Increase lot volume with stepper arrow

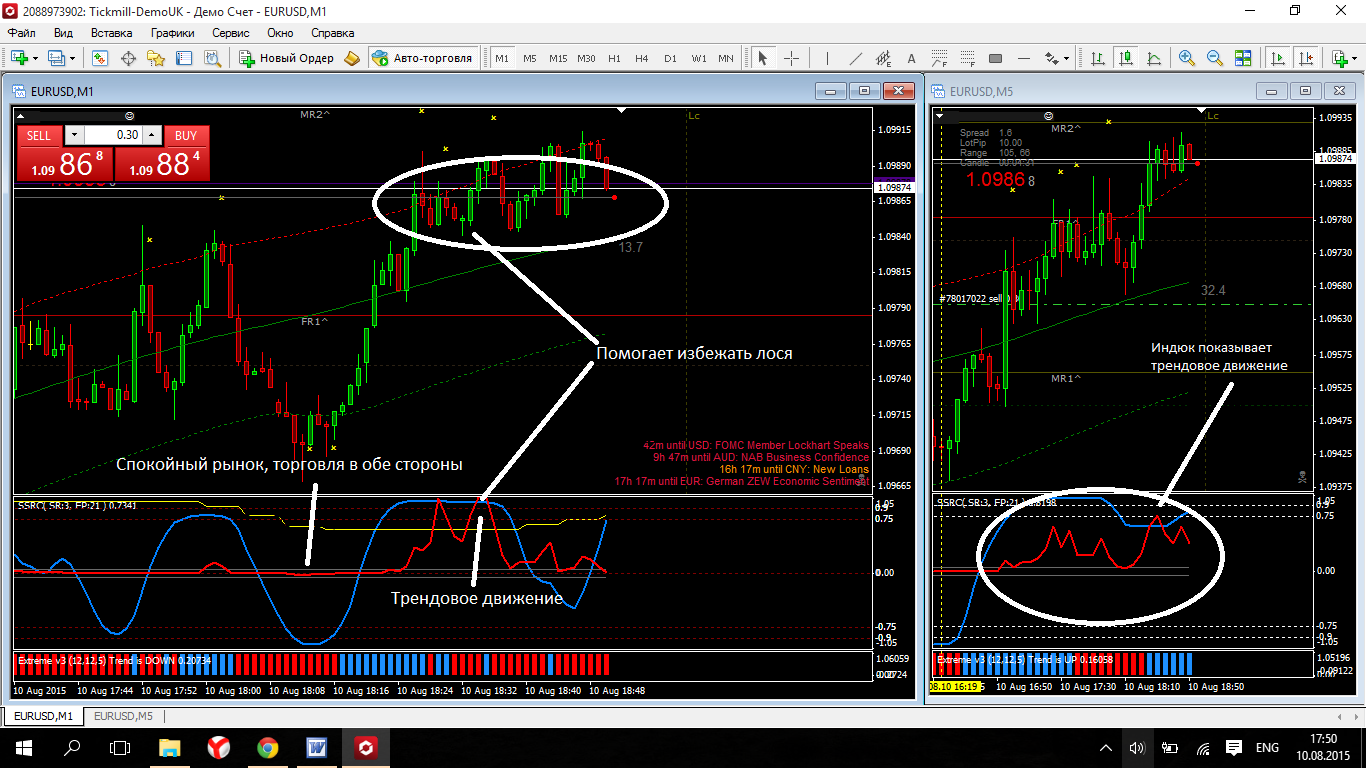[151, 135]
